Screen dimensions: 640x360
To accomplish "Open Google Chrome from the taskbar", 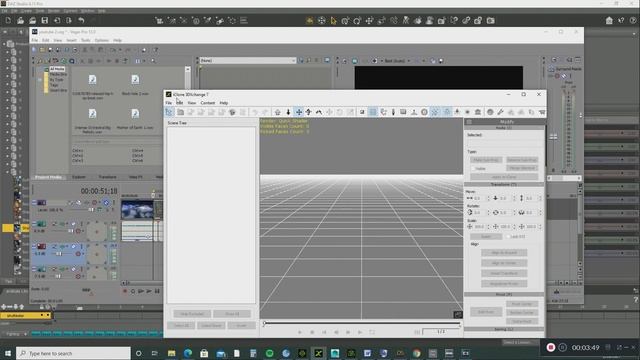I will point(416,353).
